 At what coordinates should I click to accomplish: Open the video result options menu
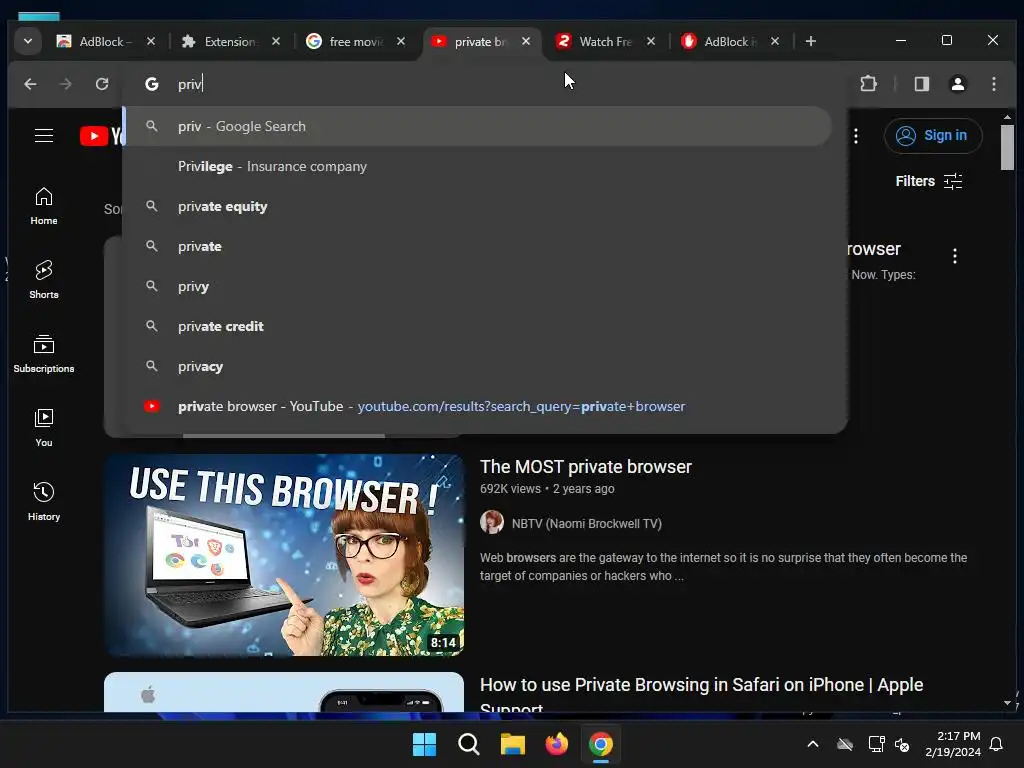955,256
